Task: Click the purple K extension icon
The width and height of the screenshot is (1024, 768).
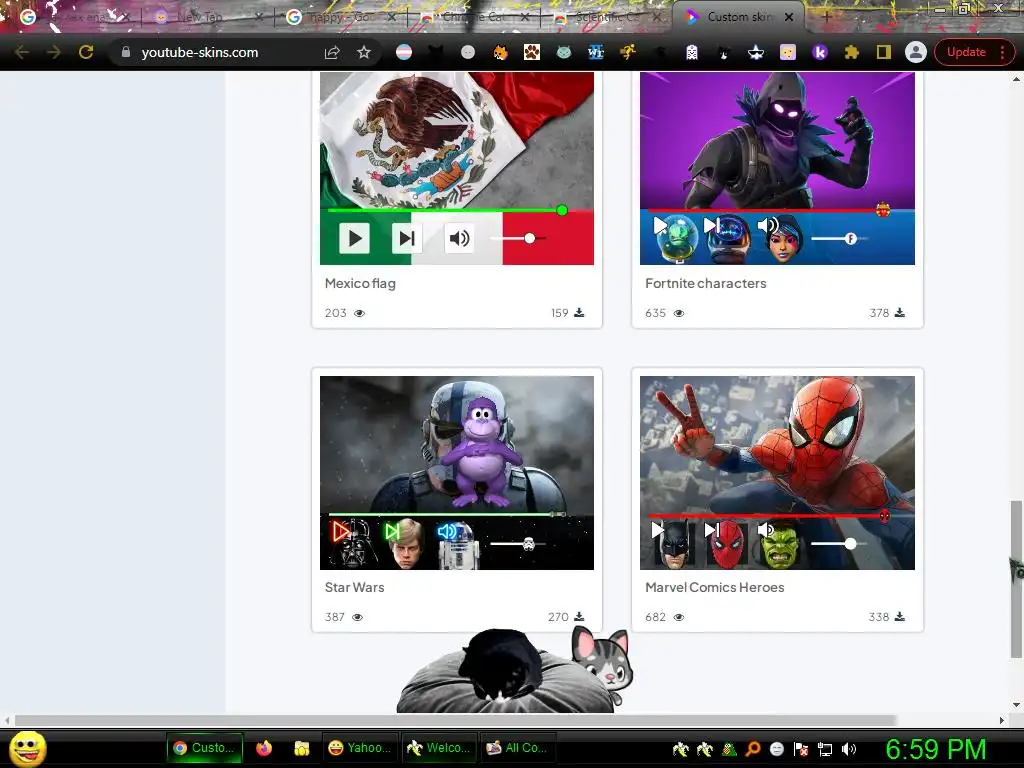Action: (820, 52)
